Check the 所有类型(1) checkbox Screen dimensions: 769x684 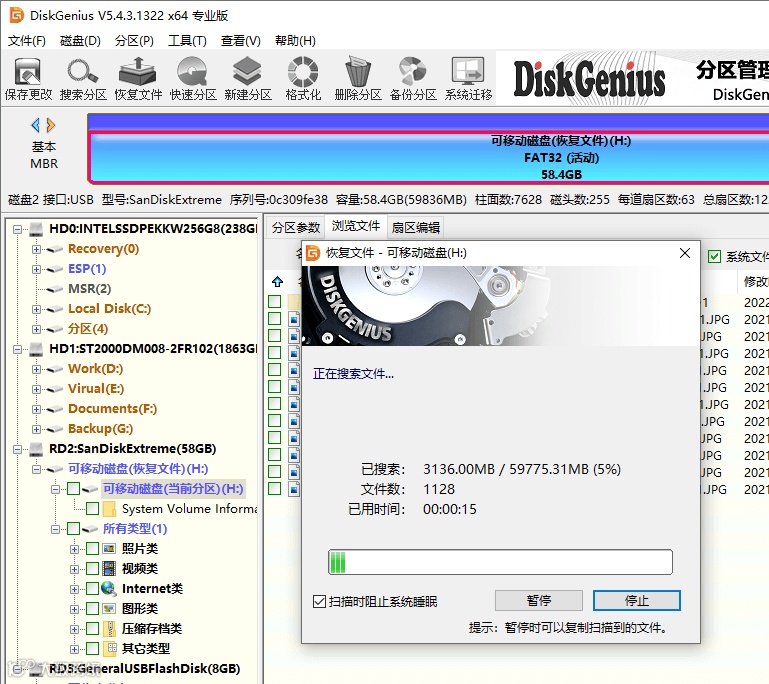coord(74,529)
